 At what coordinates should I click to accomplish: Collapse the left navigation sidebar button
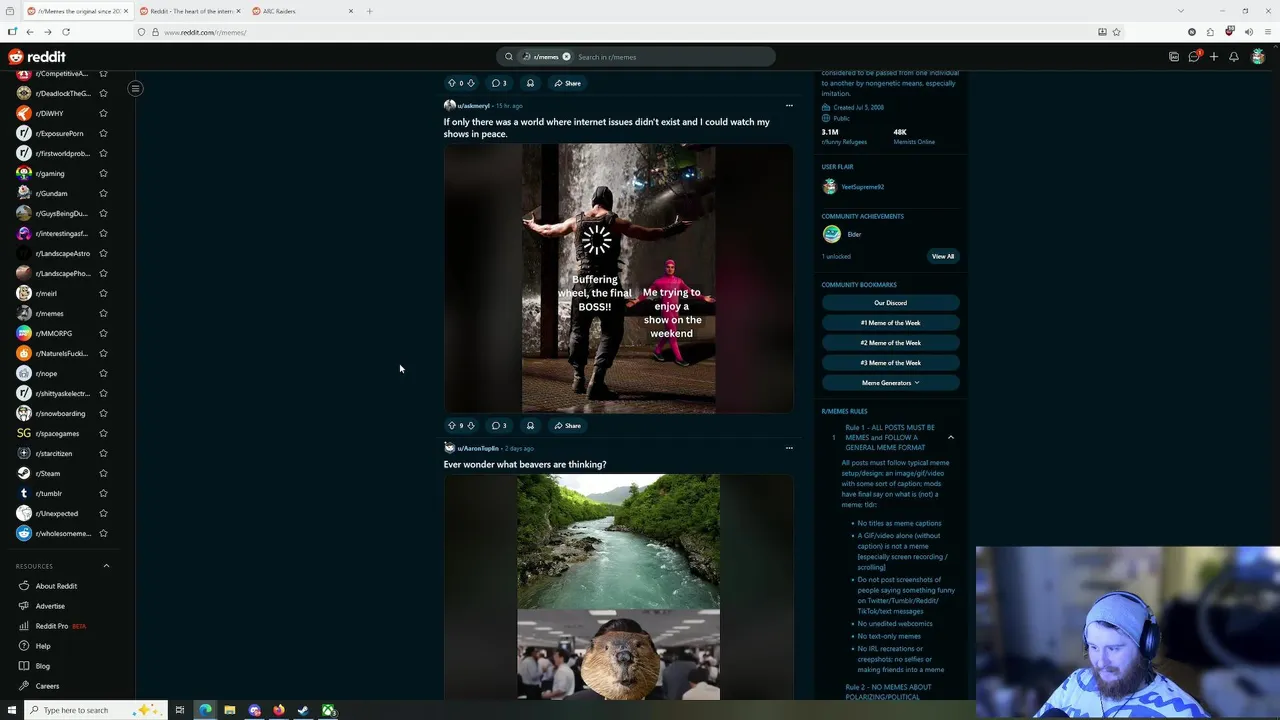135,88
